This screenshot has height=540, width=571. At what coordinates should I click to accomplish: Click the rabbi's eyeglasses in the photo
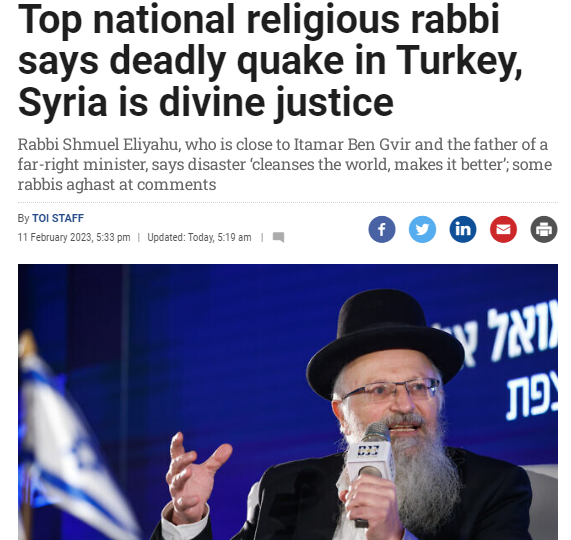(x=393, y=390)
